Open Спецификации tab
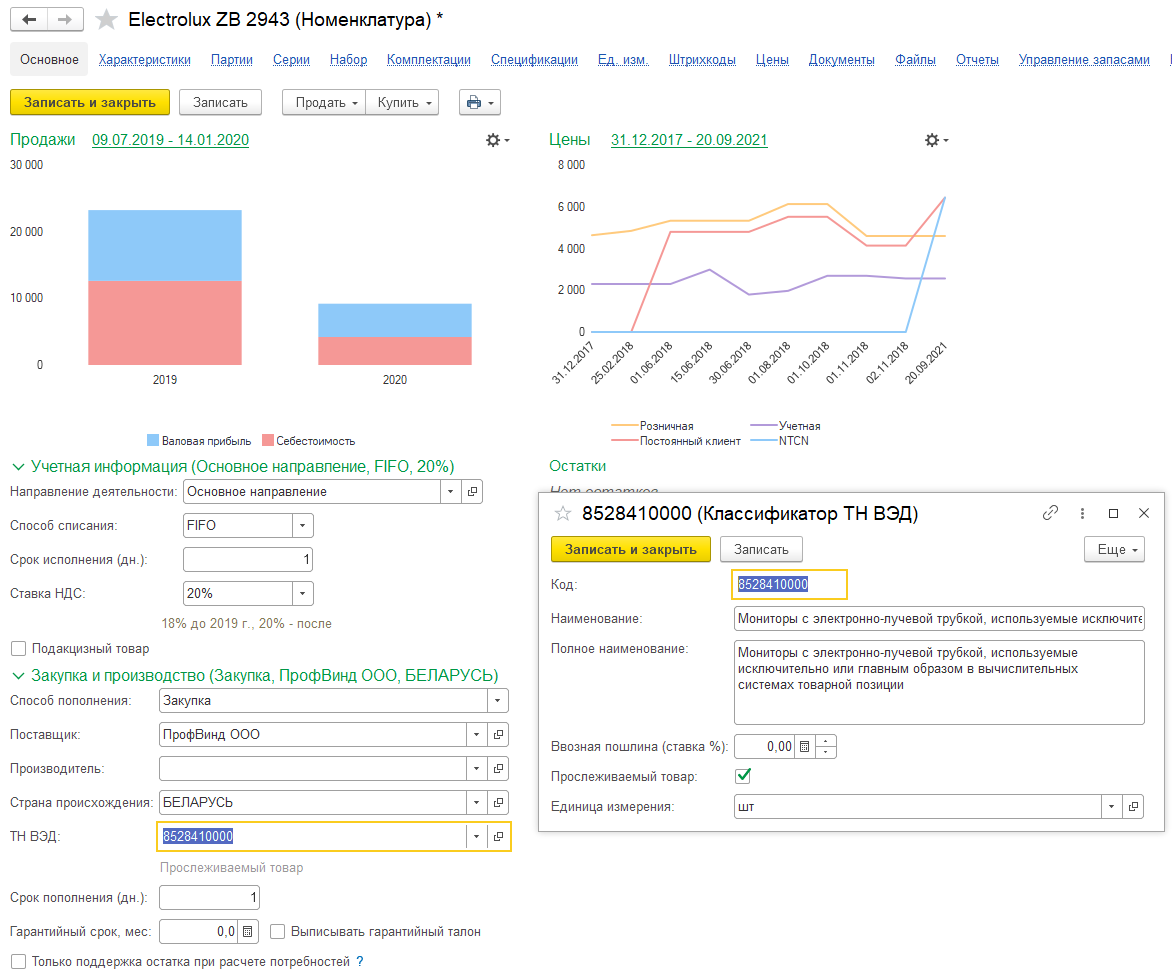The image size is (1172, 975). pos(534,60)
